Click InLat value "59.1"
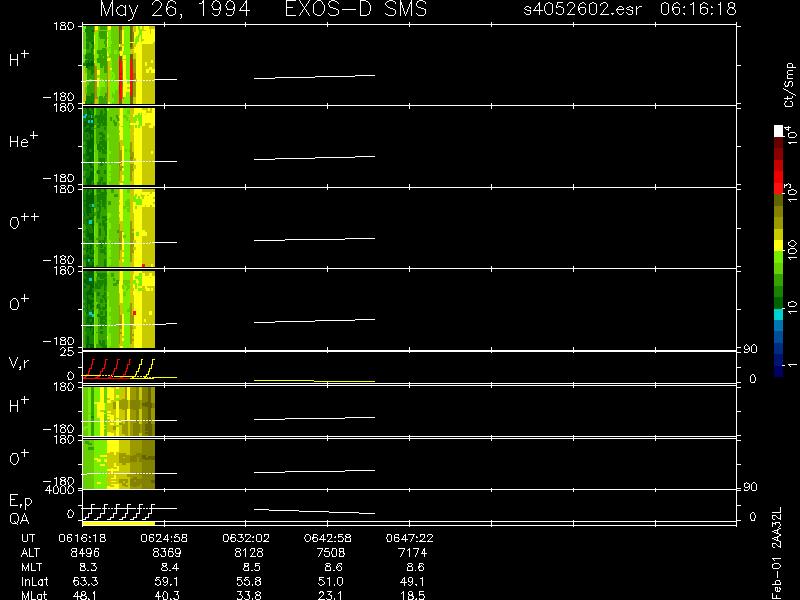 coord(167,582)
